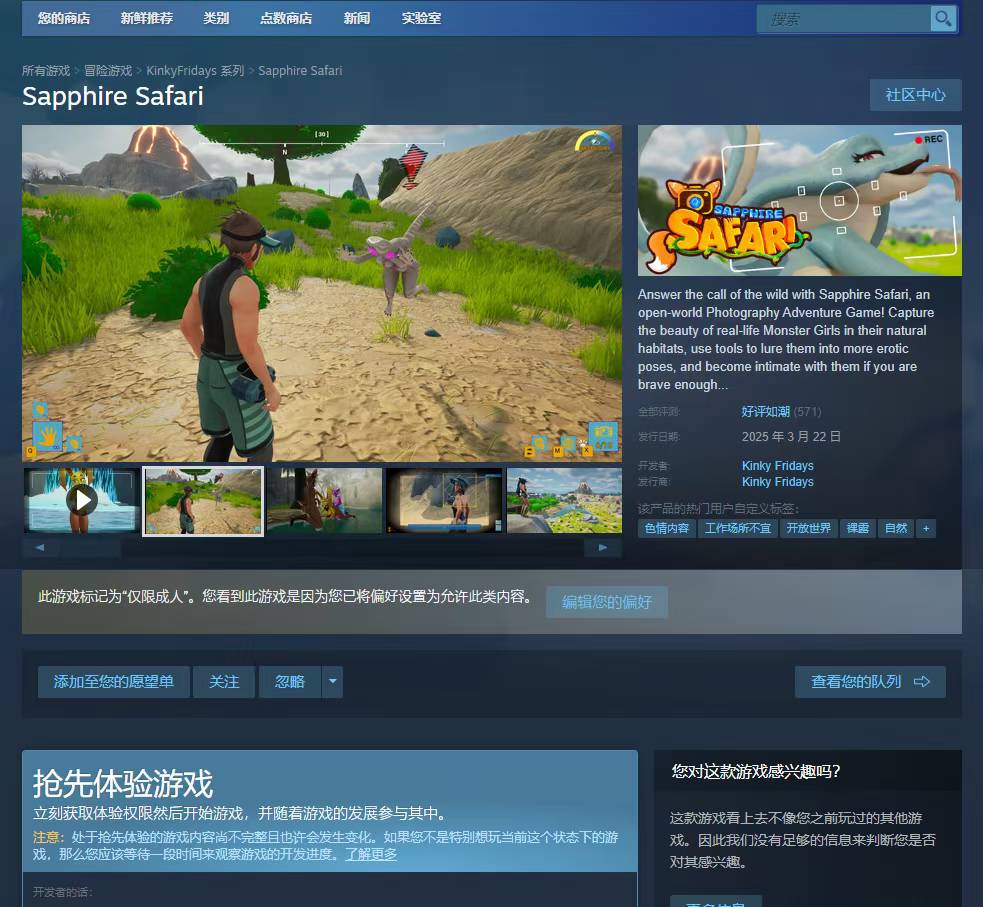Click the plus icon to add tags

[x=925, y=528]
